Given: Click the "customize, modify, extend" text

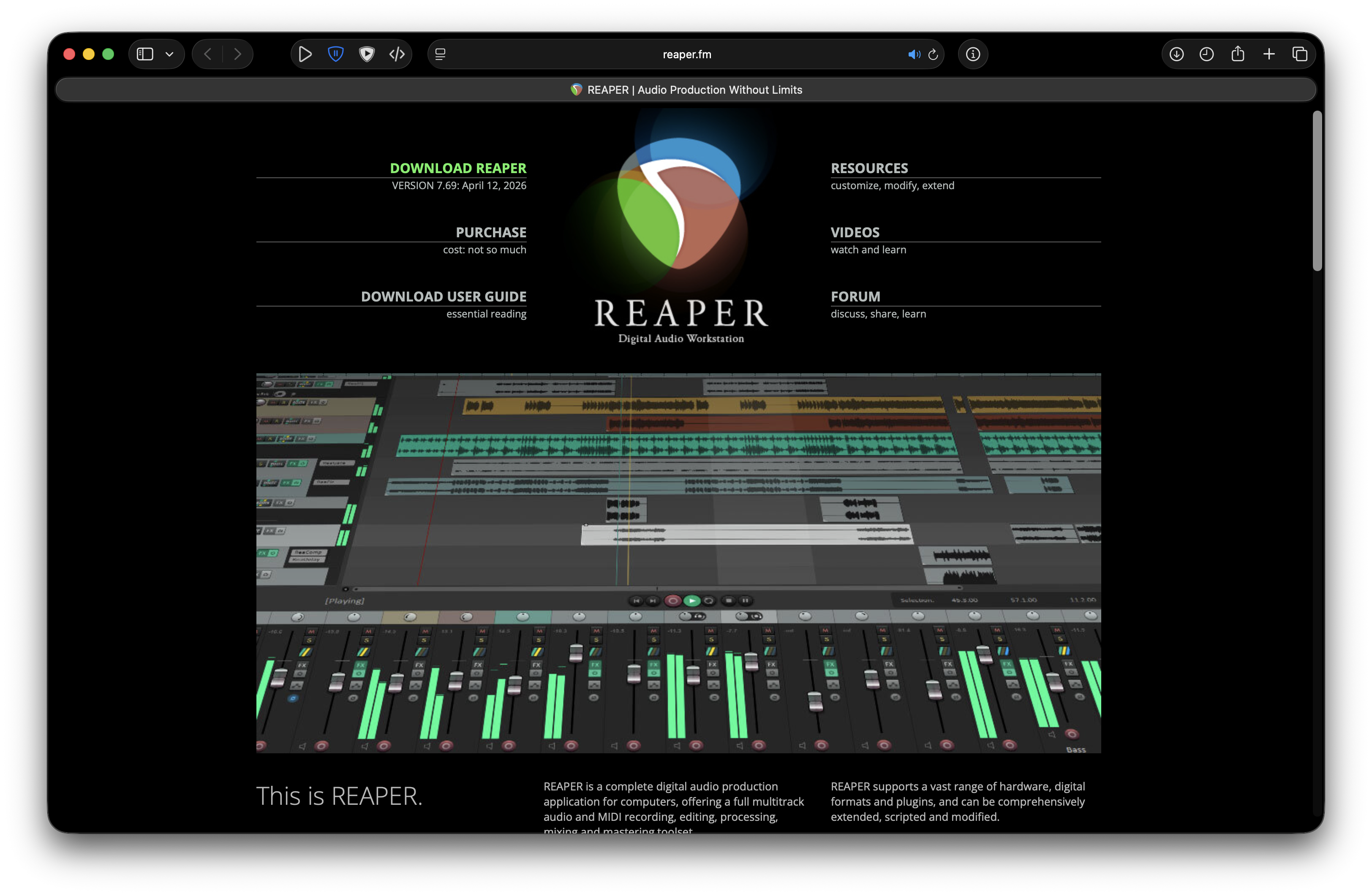Looking at the screenshot, I should click(893, 185).
